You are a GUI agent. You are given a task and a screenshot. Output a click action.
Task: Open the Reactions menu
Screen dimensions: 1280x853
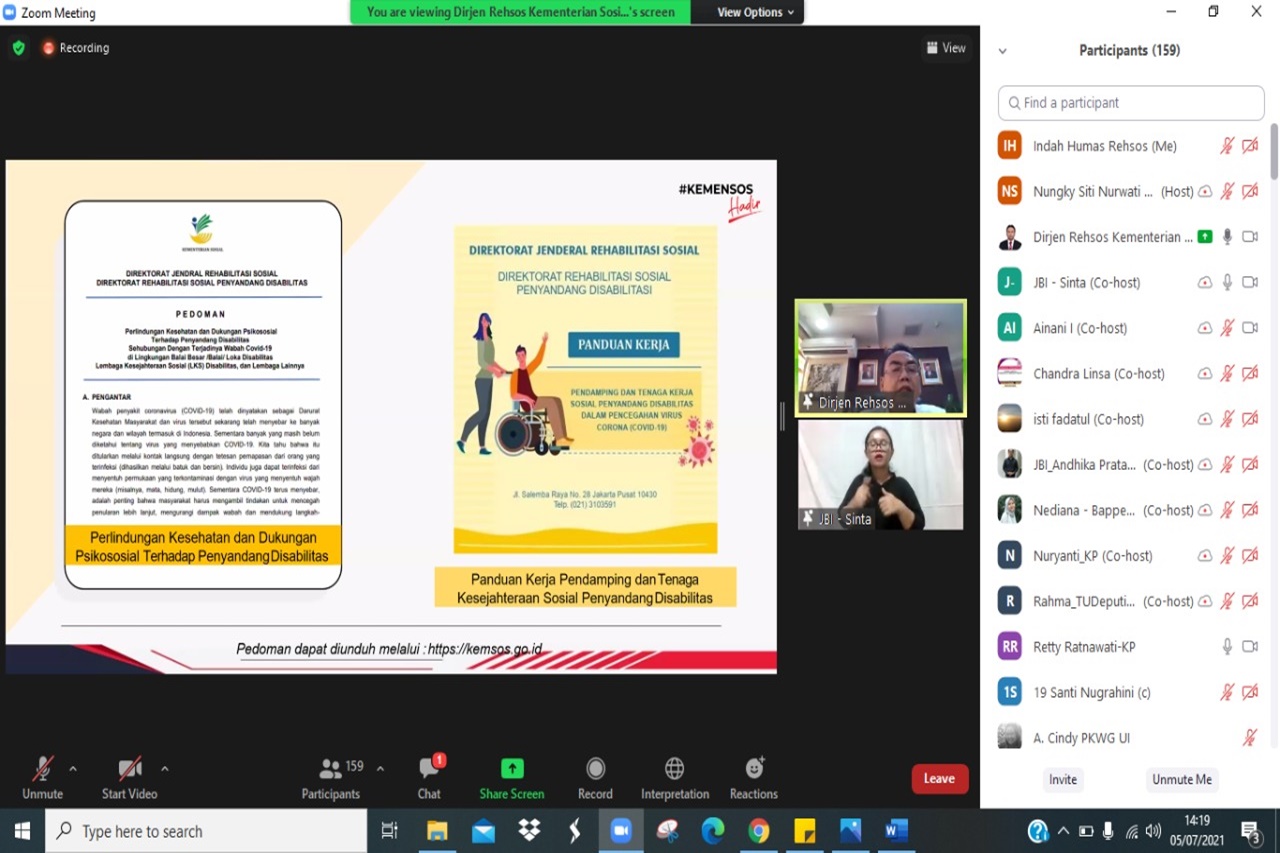pos(754,778)
